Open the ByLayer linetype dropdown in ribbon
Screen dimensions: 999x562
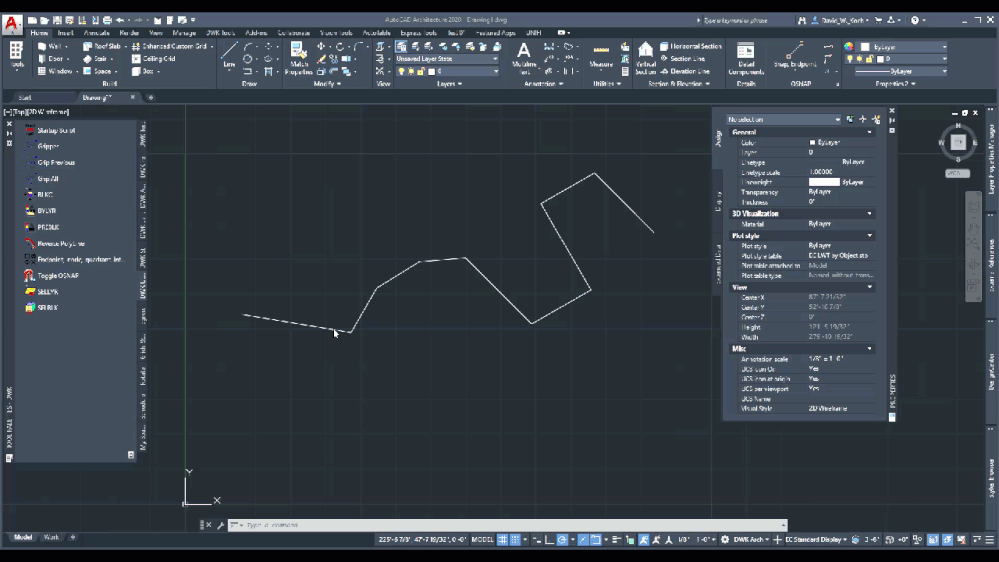[901, 71]
